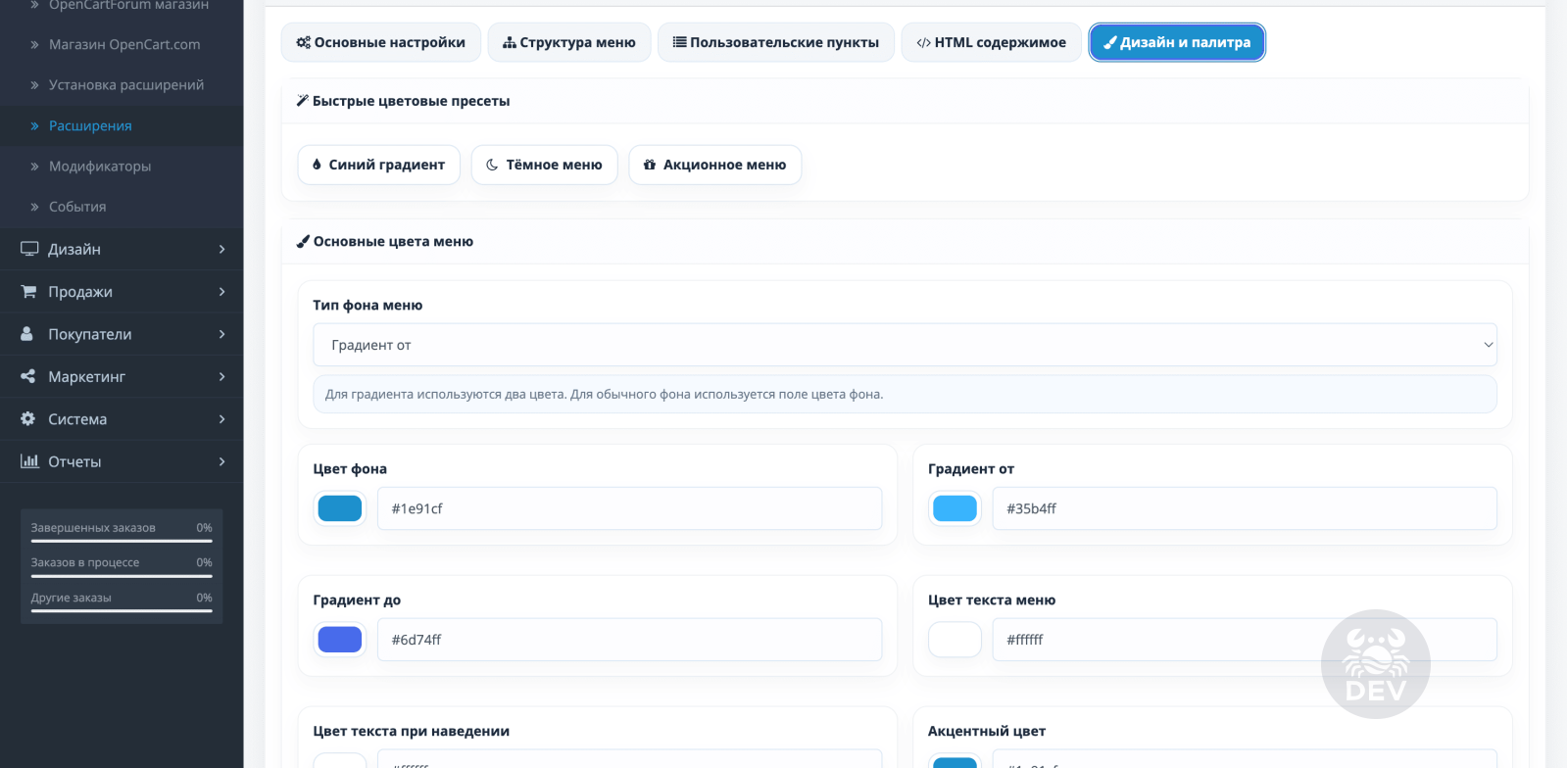
Task: Edit the Градиент до hex field #6d74ff
Action: click(x=629, y=640)
